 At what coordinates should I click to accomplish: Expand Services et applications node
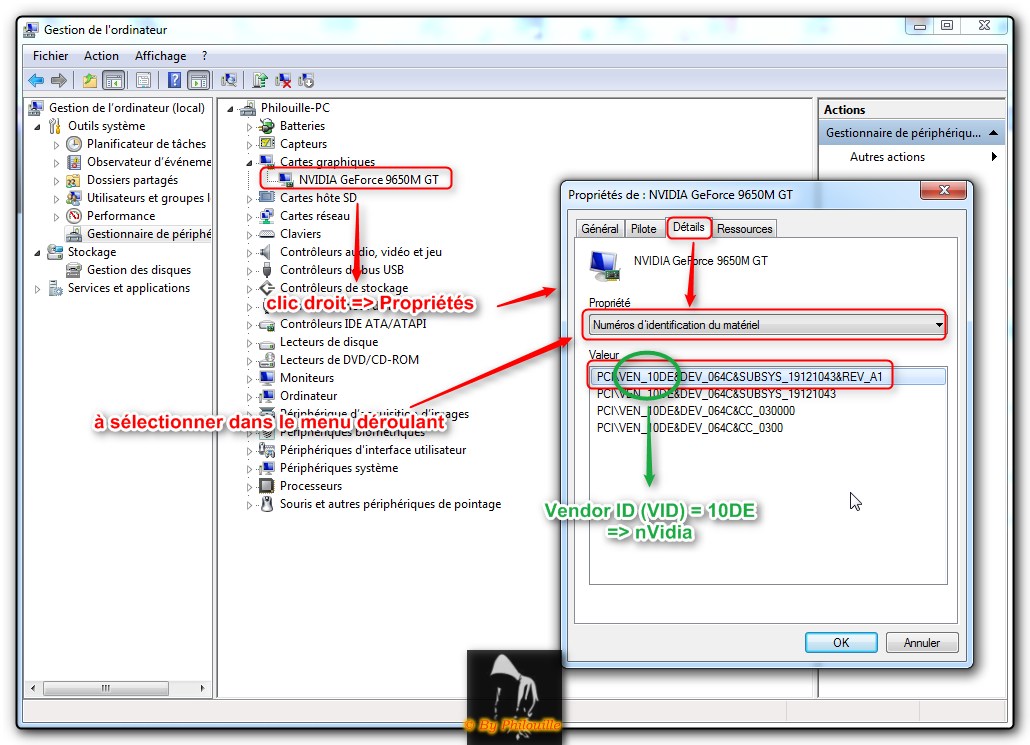pos(37,288)
